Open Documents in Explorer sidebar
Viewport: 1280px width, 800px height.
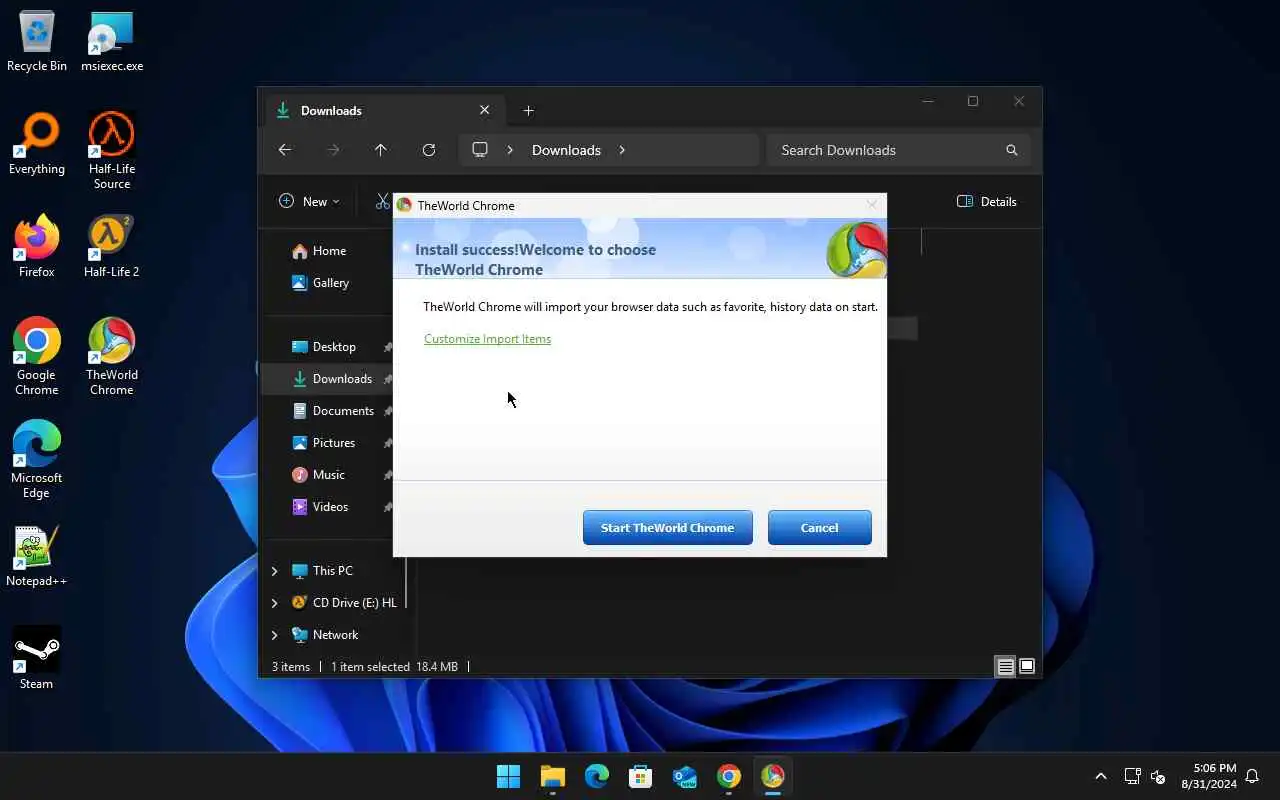point(343,411)
